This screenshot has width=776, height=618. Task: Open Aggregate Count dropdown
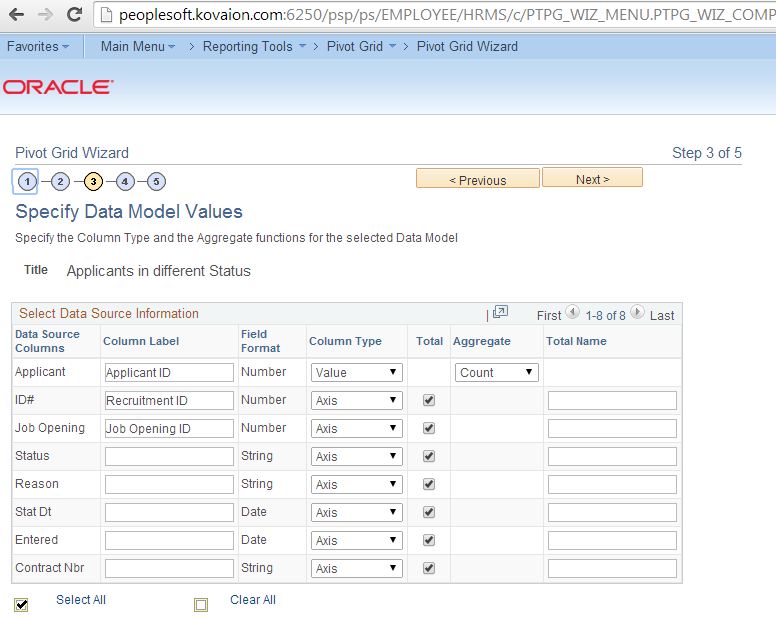click(496, 373)
